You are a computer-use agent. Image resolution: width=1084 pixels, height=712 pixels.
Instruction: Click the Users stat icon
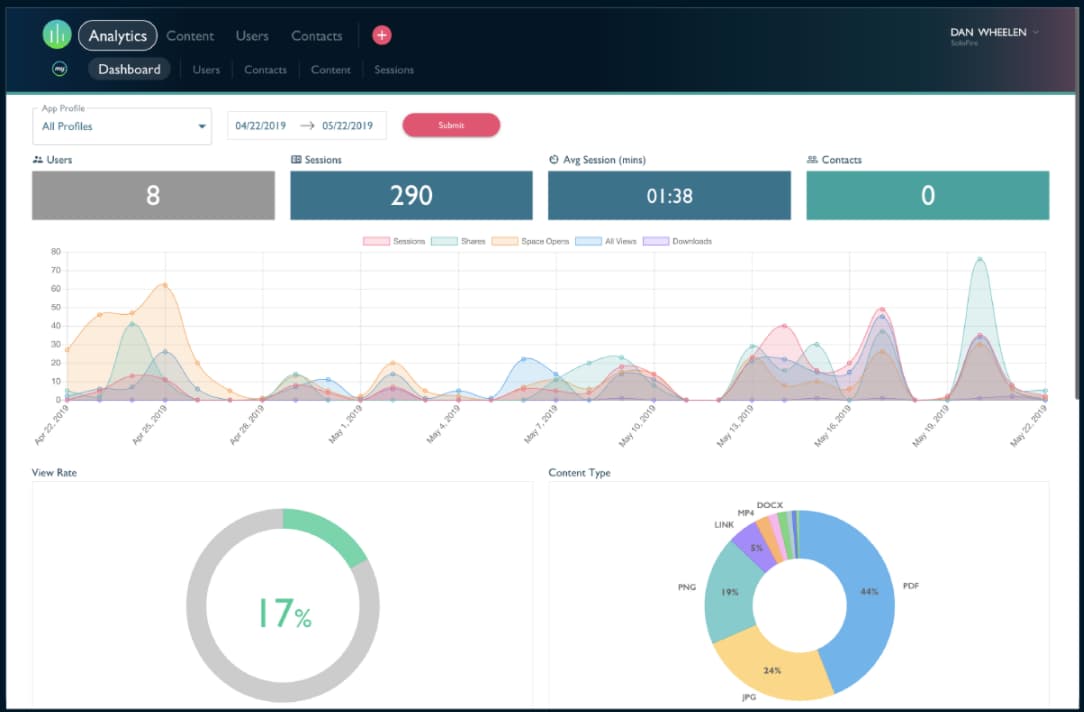[38, 160]
